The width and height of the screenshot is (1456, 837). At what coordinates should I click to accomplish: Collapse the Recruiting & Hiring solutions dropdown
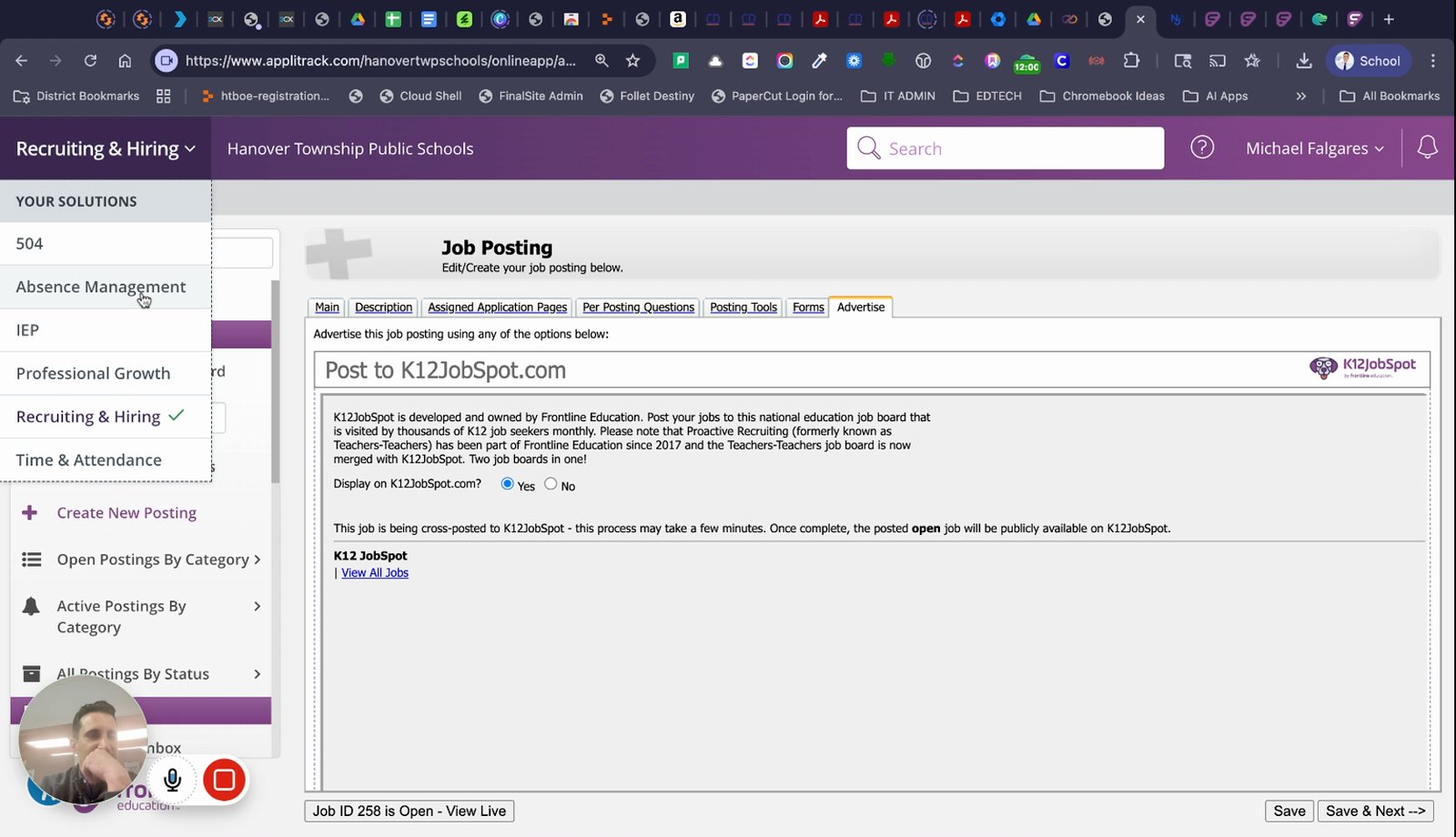coord(106,148)
